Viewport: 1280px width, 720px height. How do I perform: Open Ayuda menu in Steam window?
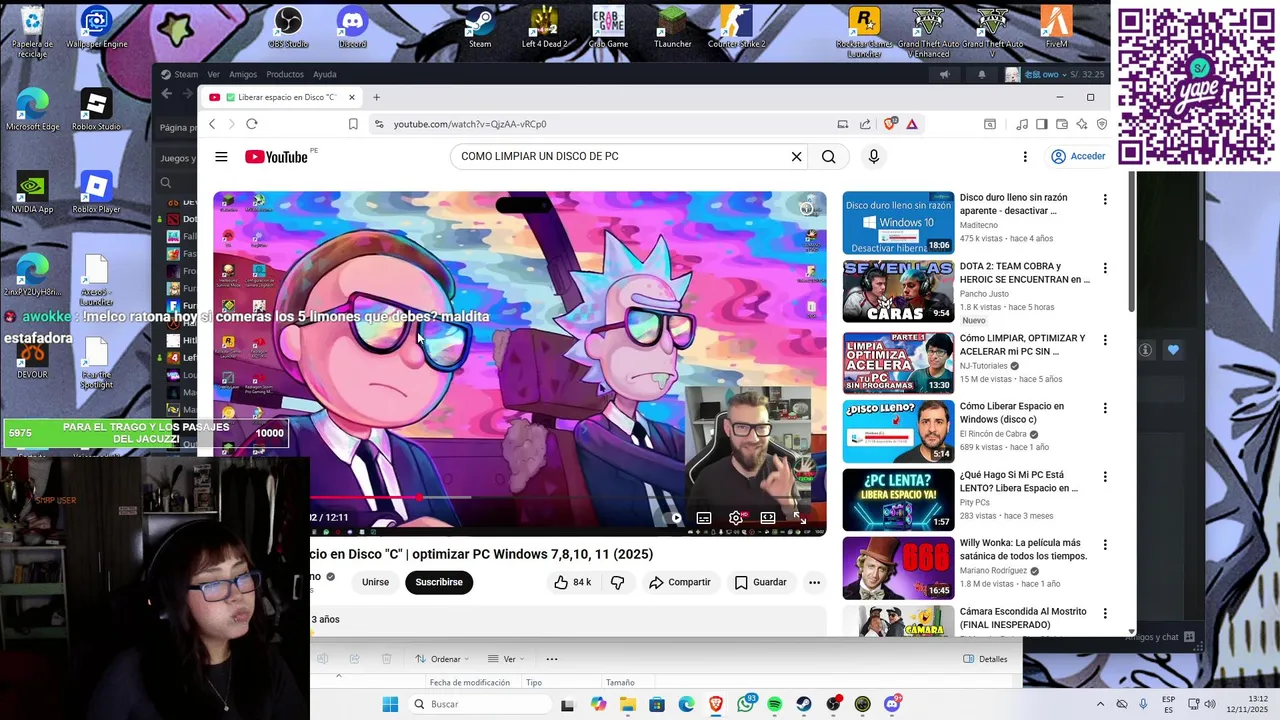325,74
